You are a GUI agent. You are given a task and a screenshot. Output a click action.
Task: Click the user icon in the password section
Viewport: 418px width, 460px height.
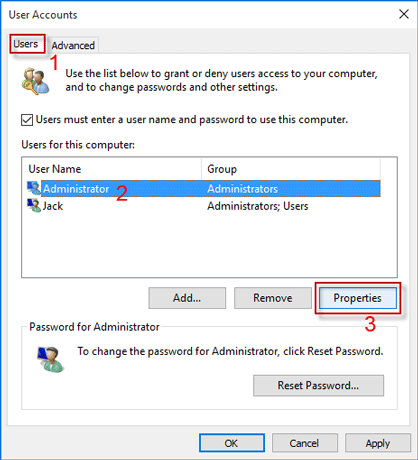50,359
